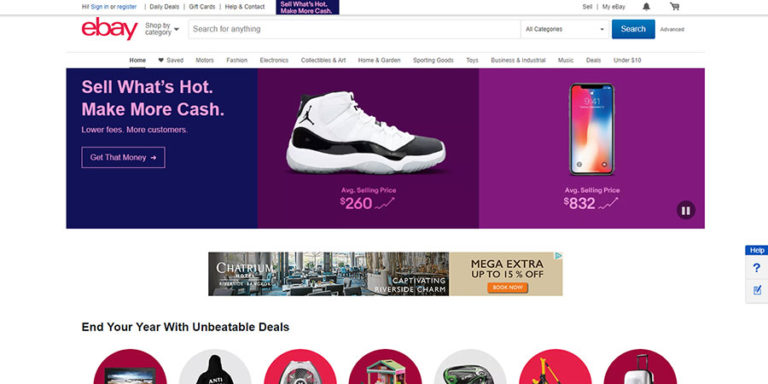Image resolution: width=768 pixels, height=384 pixels.
Task: Click the Get That Money button
Action: point(123,157)
